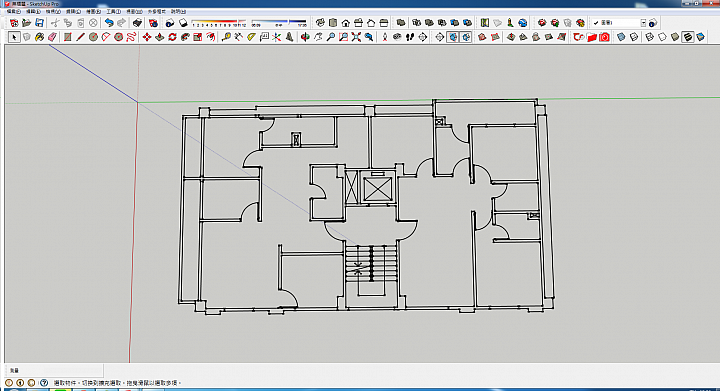Screen dimensions: 720x391
Task: Select the Follow Me tool
Action: pyautogui.click(x=185, y=37)
